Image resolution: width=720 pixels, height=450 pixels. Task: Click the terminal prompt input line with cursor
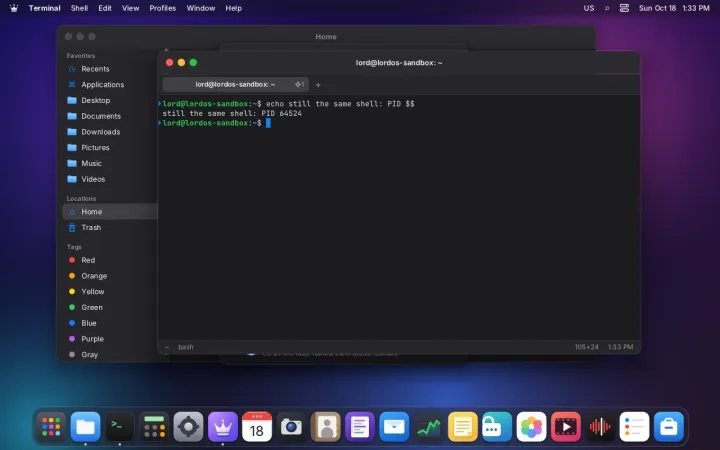pyautogui.click(x=399, y=123)
